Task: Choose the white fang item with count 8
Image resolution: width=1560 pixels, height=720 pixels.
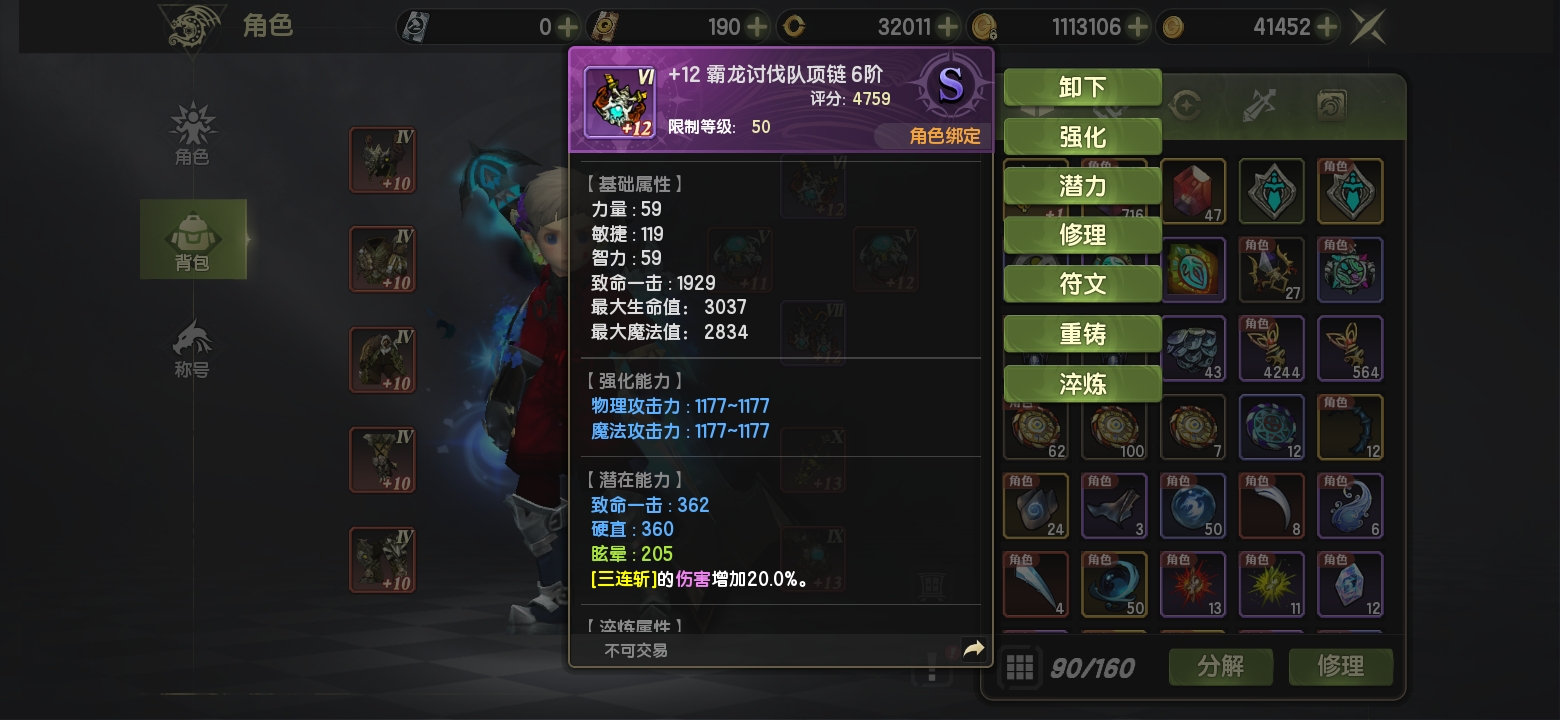Action: [1272, 506]
